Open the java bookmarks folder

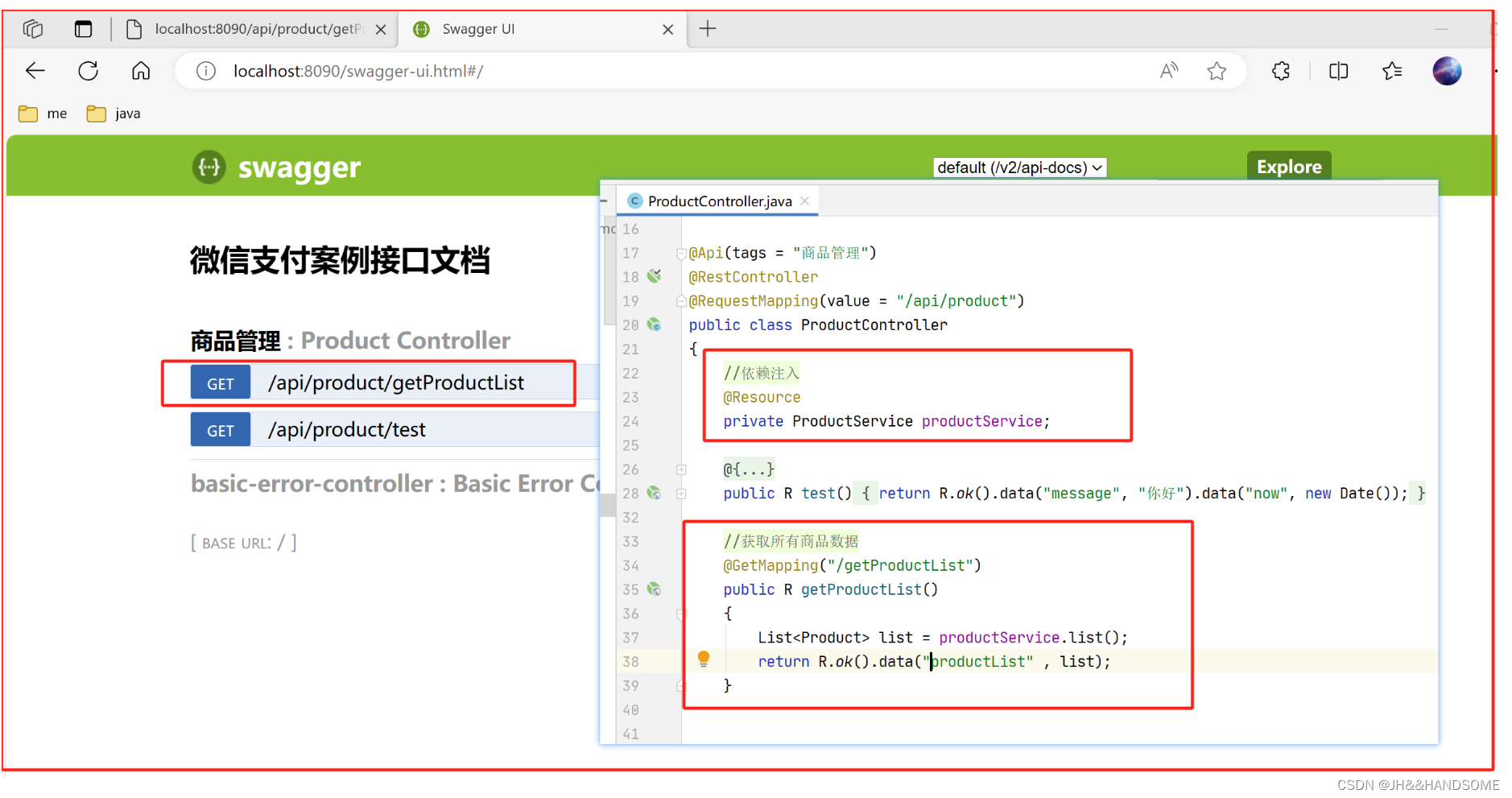(114, 114)
